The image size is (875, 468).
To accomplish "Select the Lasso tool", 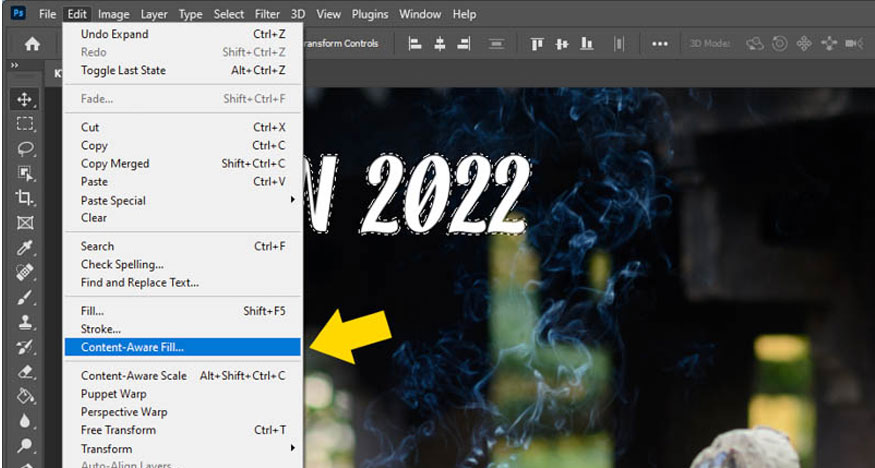I will click(x=25, y=149).
